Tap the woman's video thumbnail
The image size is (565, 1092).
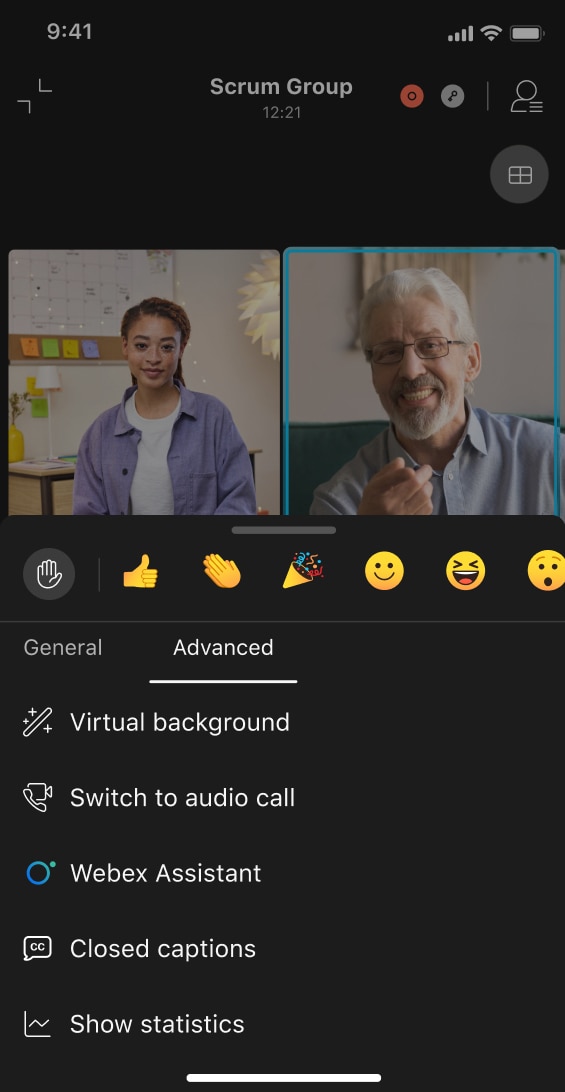tap(144, 382)
